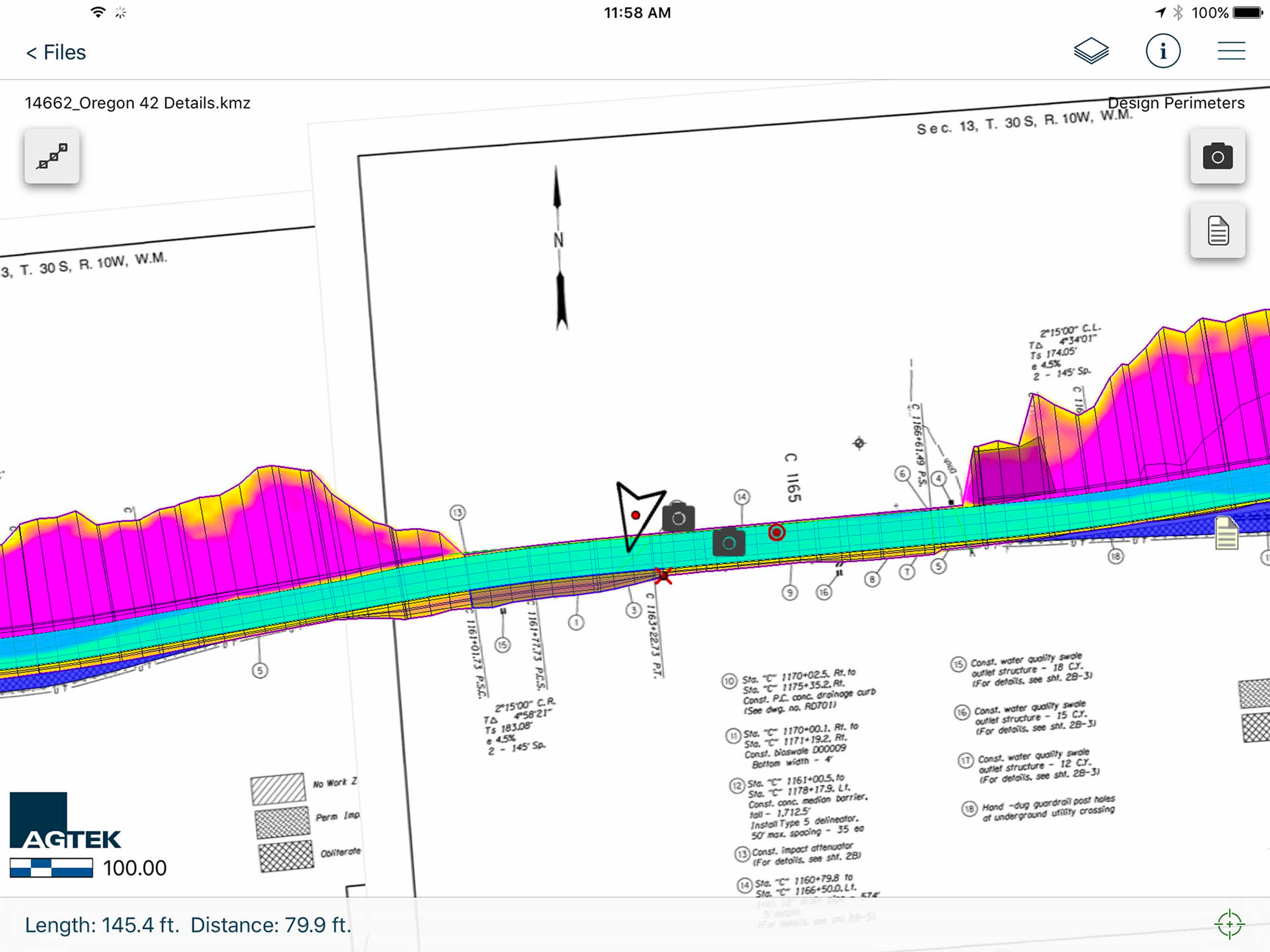Tap the 14662_Oregon 42 Details.kmz filename
The image size is (1270, 952).
pyautogui.click(x=137, y=103)
